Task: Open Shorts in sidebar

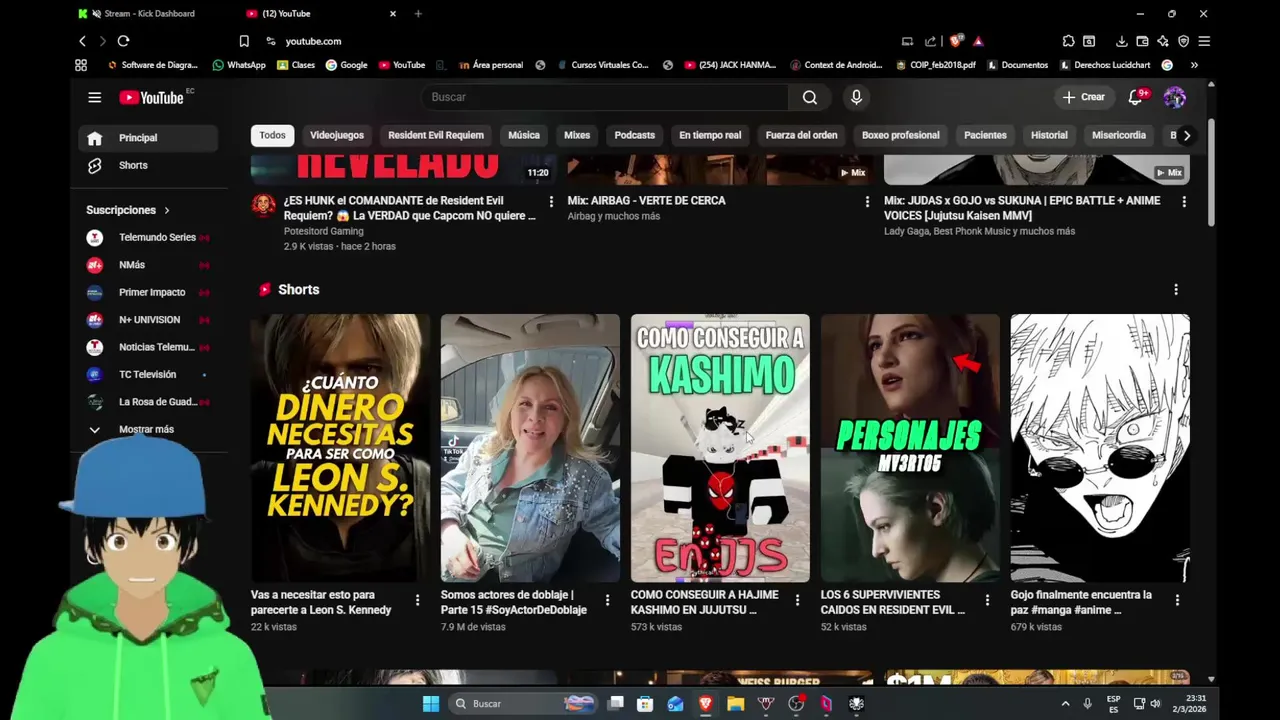Action: coord(148,165)
